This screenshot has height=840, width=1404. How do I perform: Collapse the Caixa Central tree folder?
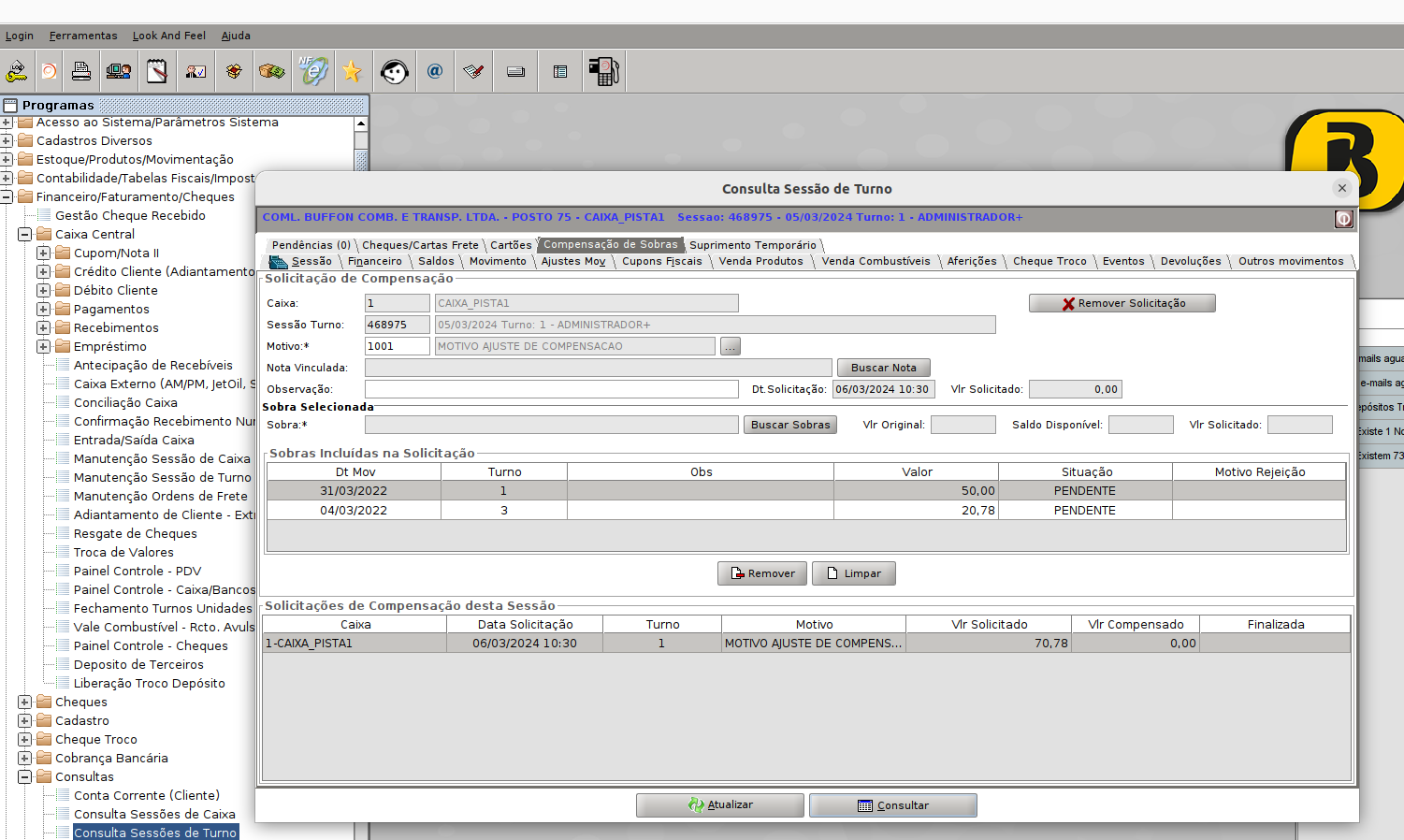tap(25, 234)
